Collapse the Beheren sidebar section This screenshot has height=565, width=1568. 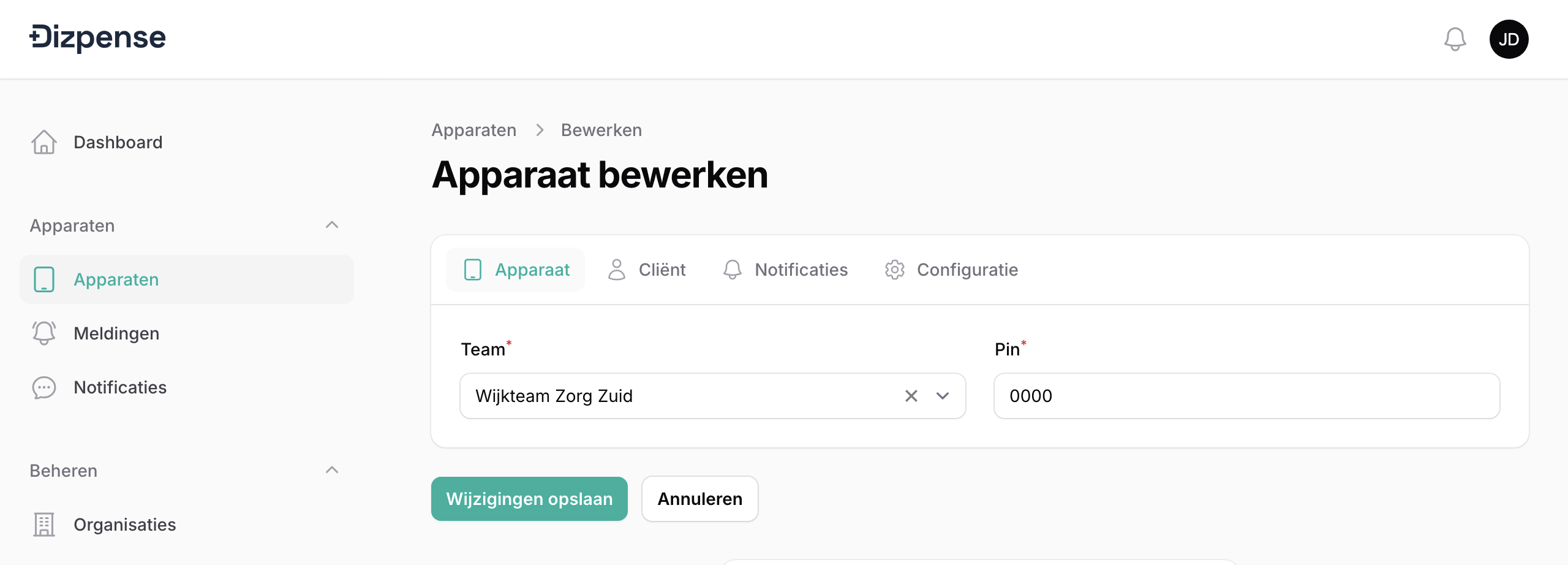(x=332, y=470)
